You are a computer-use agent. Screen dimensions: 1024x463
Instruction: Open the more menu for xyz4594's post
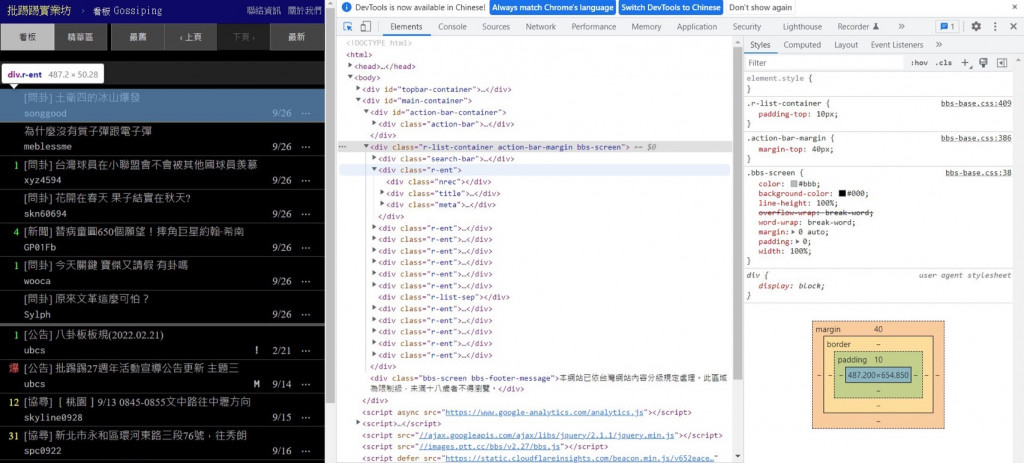coord(306,180)
